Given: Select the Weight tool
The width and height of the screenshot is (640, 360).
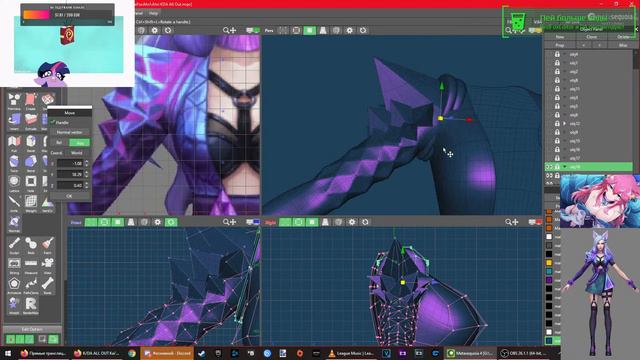Looking at the screenshot, I should pos(31,203).
